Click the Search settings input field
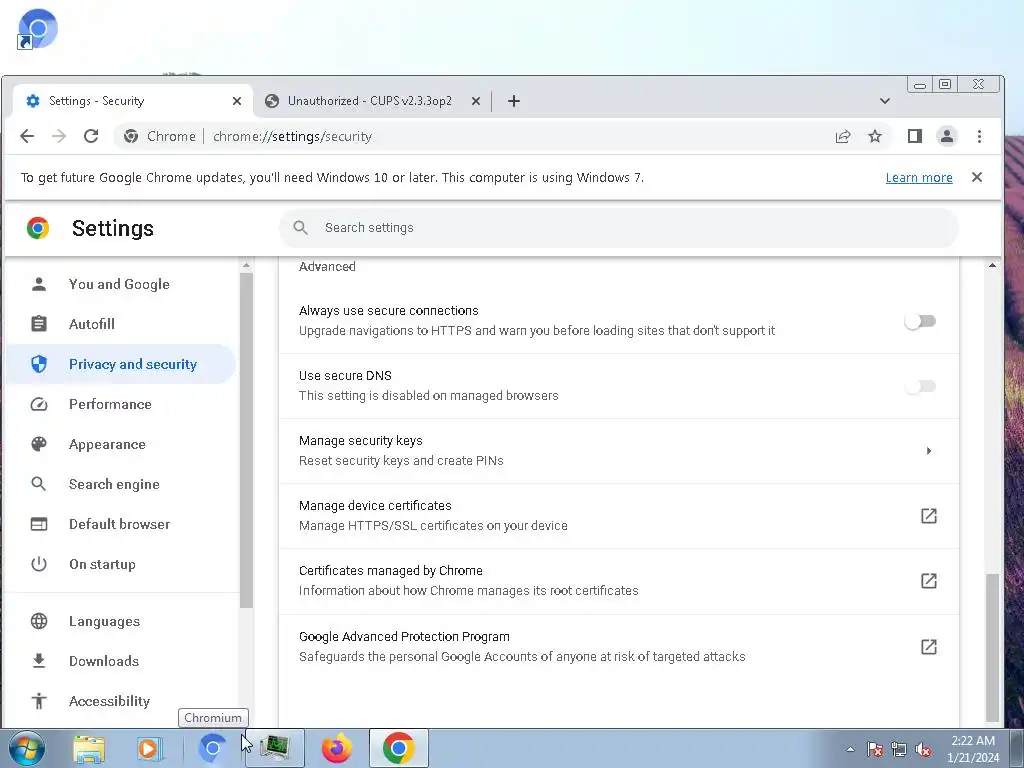 pyautogui.click(x=618, y=227)
